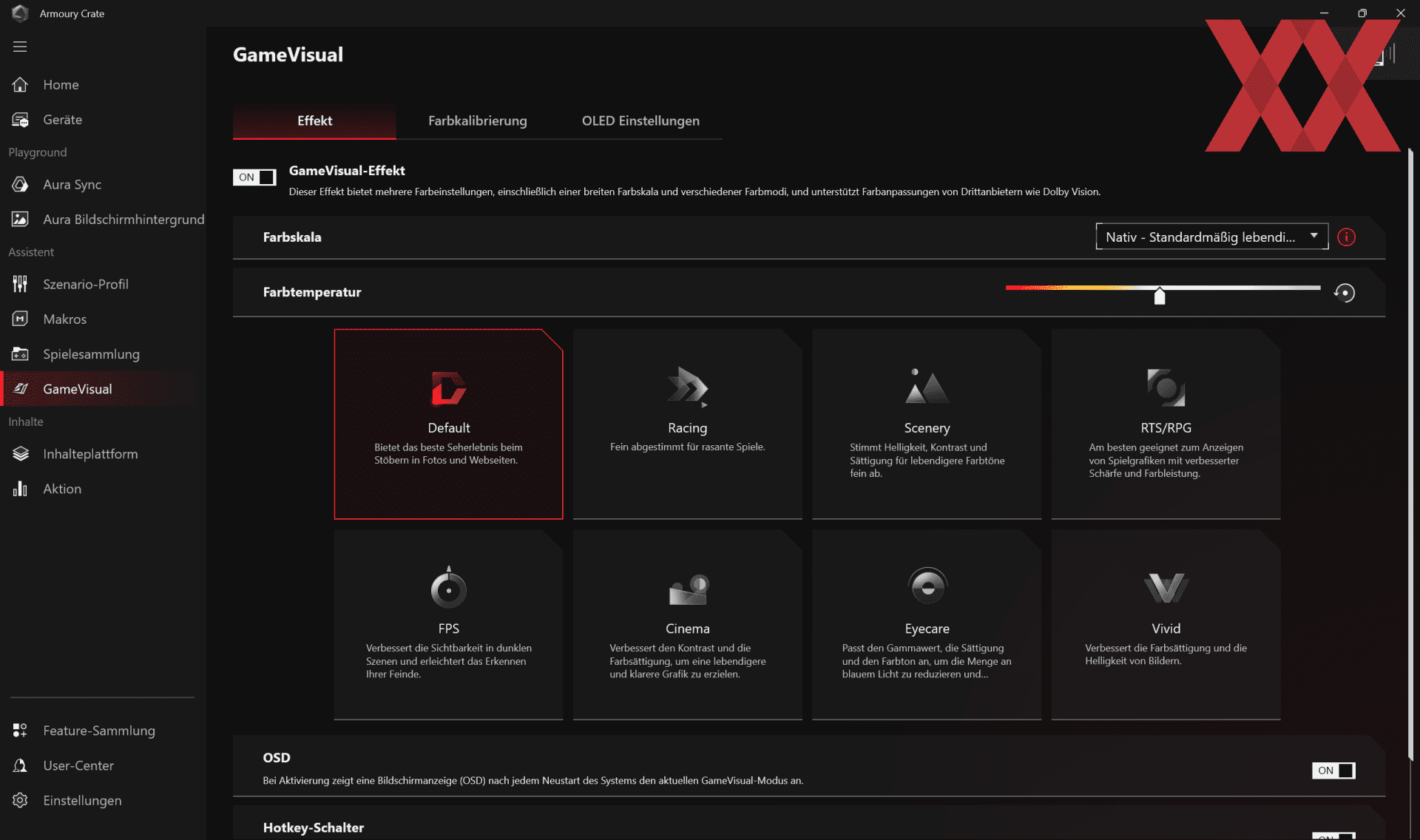
Task: Click the User-Center bell icon
Action: tap(20, 765)
